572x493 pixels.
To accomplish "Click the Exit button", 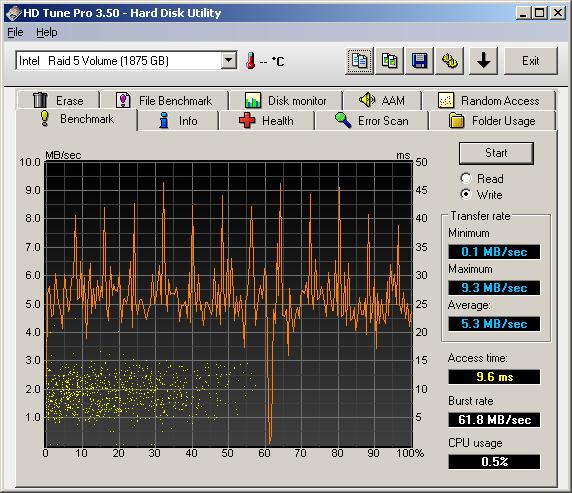I will (x=531, y=61).
